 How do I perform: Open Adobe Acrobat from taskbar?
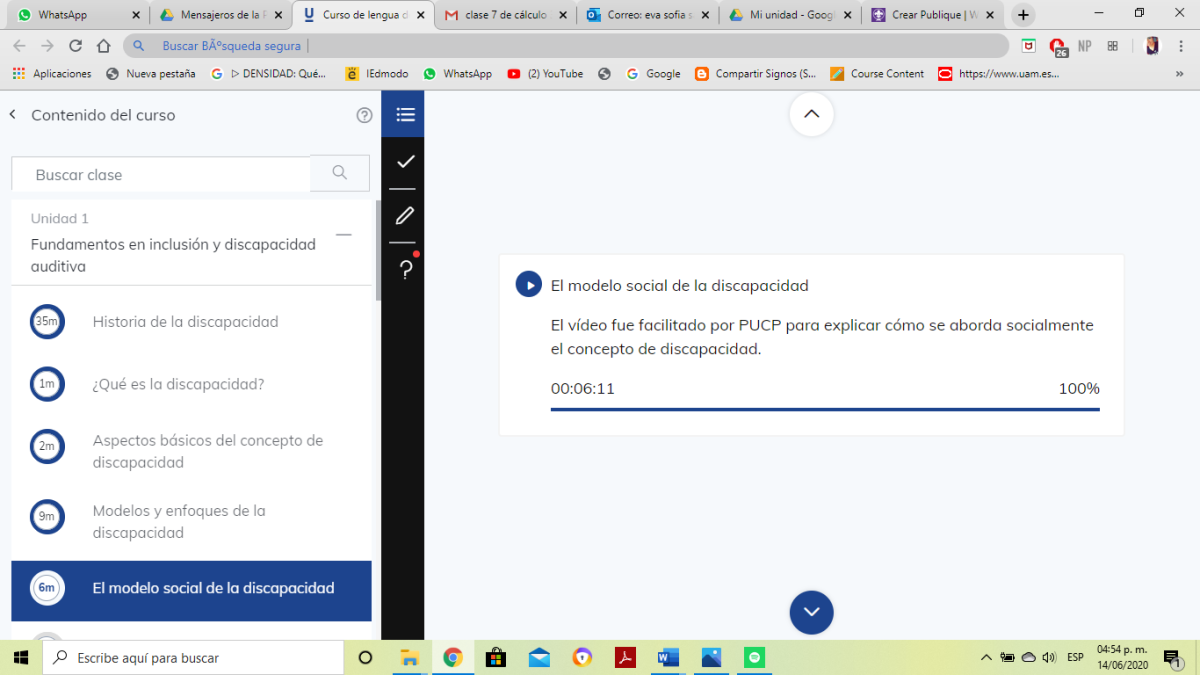(625, 657)
